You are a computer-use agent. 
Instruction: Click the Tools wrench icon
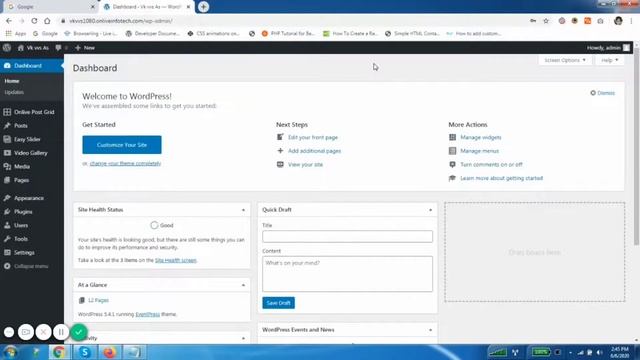tap(7, 239)
